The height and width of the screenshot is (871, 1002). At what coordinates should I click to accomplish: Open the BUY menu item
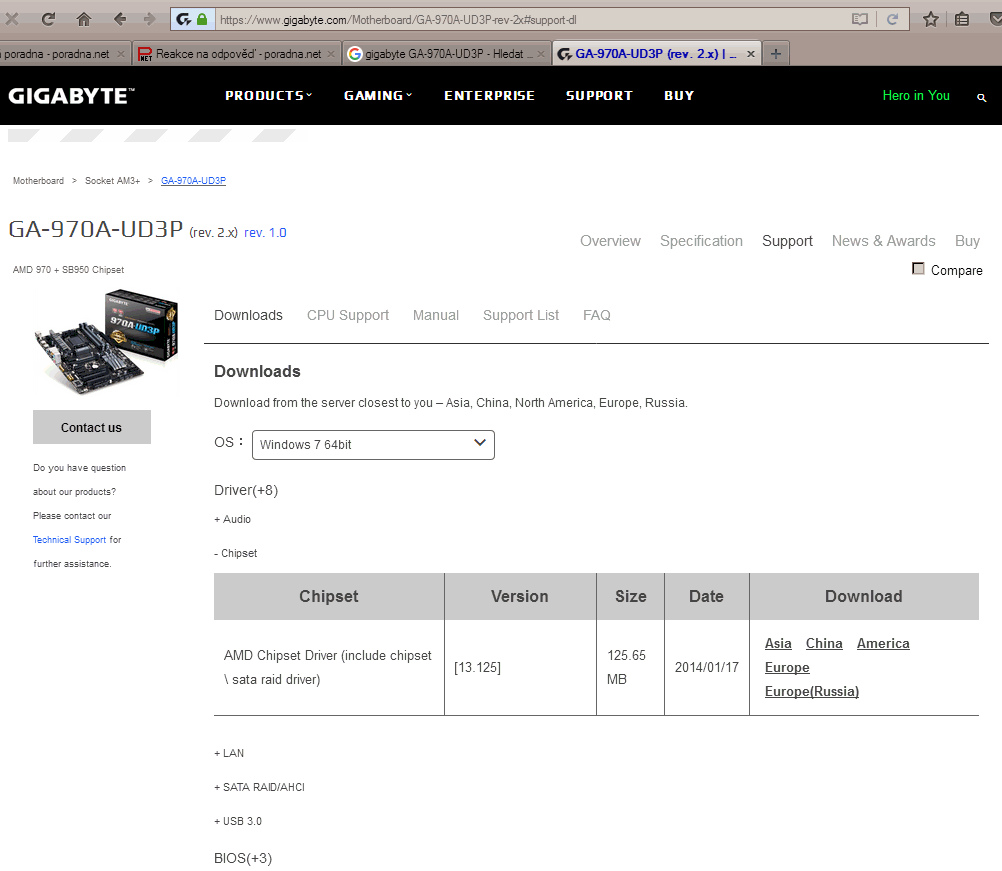coord(679,96)
